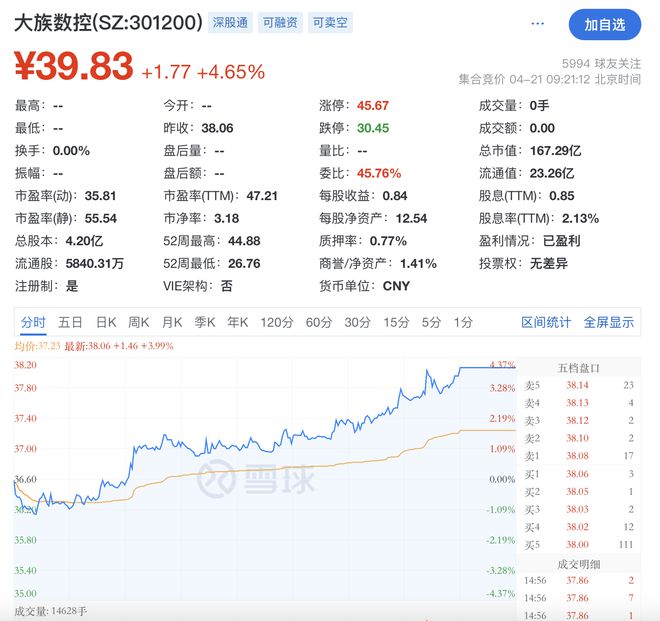Click the 投票权 value 无差异
Image resolution: width=660 pixels, height=621 pixels.
548,264
